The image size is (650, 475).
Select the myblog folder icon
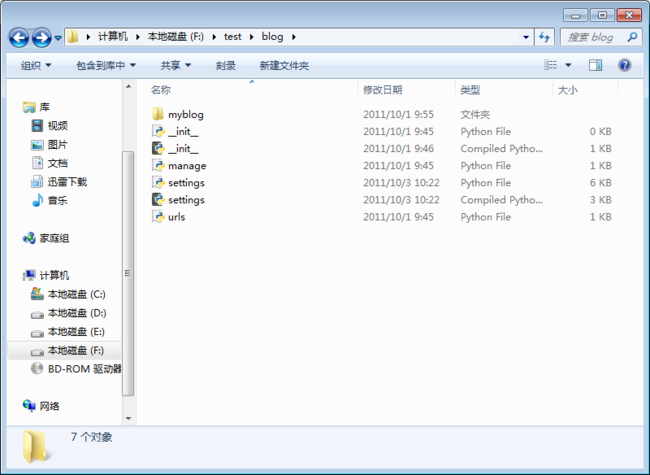pyautogui.click(x=158, y=114)
